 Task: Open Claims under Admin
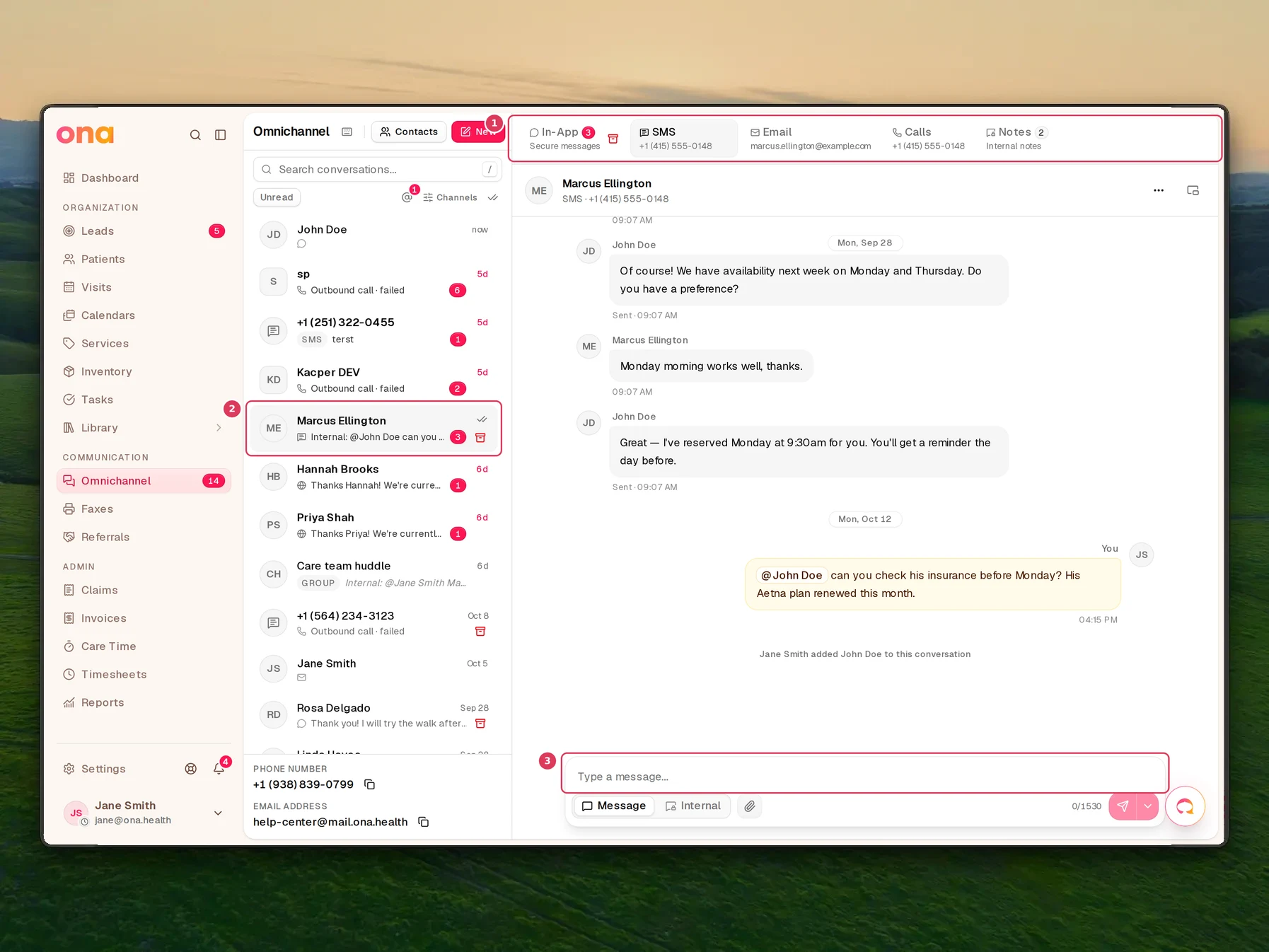(x=144, y=591)
